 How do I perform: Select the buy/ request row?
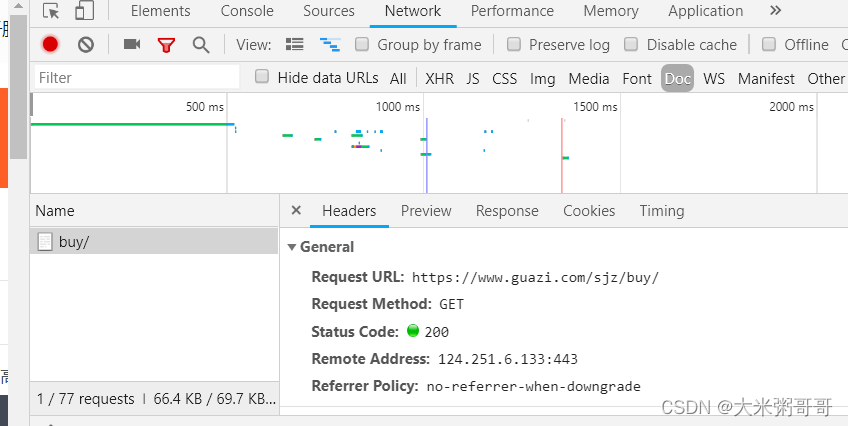(x=154, y=241)
